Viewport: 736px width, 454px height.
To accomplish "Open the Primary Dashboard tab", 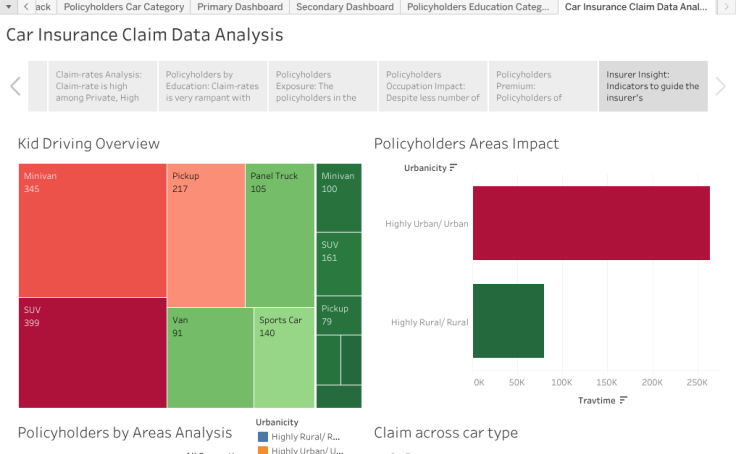I will point(240,7).
